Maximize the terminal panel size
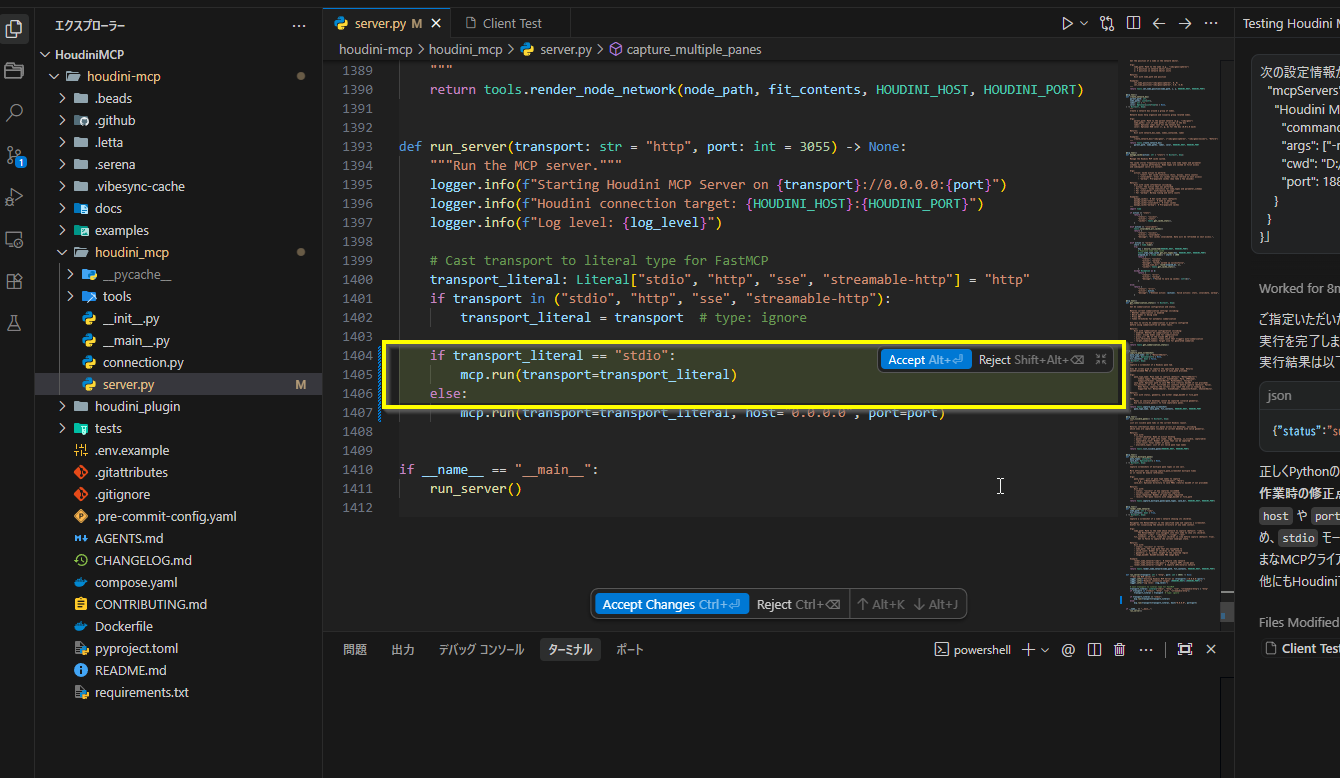Image resolution: width=1340 pixels, height=778 pixels. [1185, 650]
